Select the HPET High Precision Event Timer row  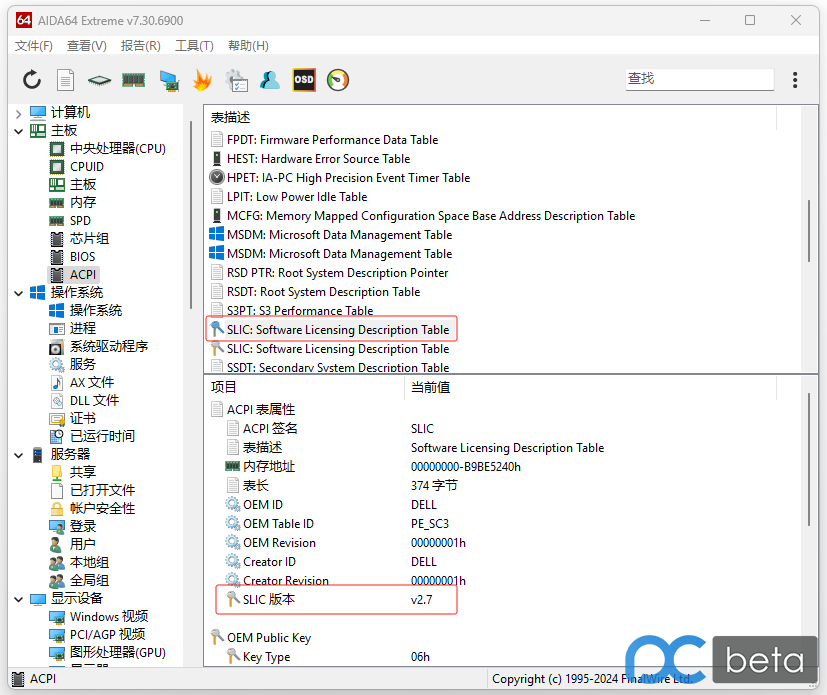pos(340,178)
